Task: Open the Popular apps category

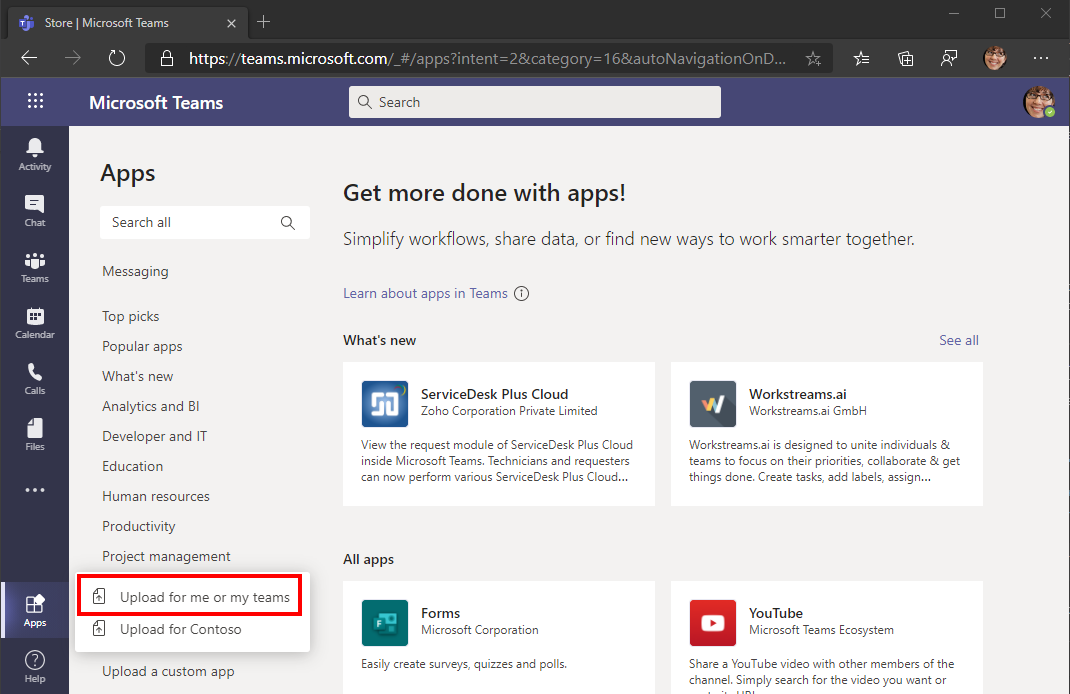Action: click(142, 346)
